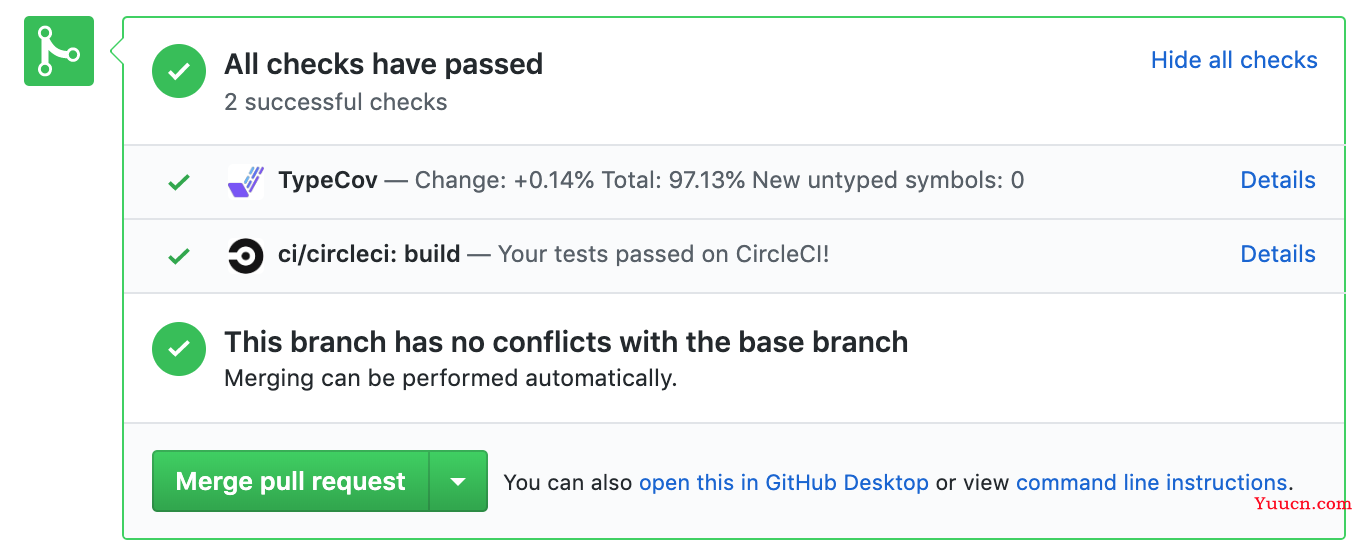
Task: Click the green git merge branch icon
Action: (x=59, y=51)
